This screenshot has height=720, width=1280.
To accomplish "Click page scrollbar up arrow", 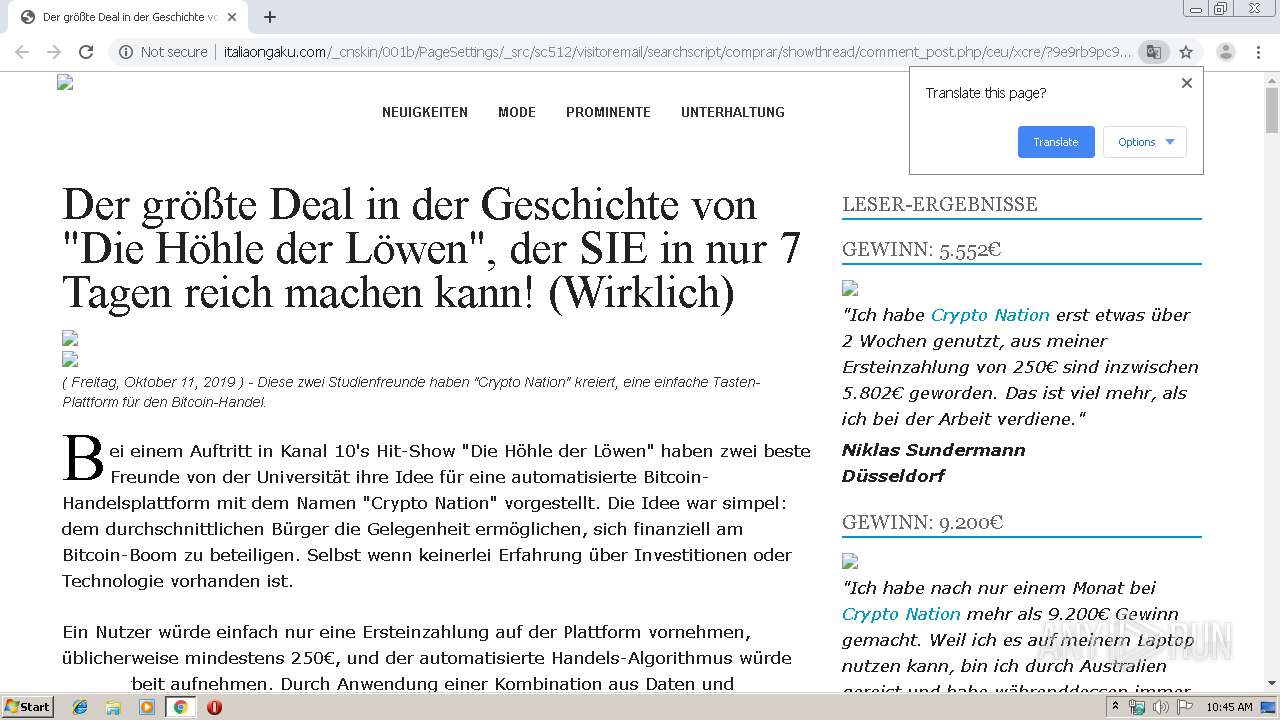I will [1272, 79].
